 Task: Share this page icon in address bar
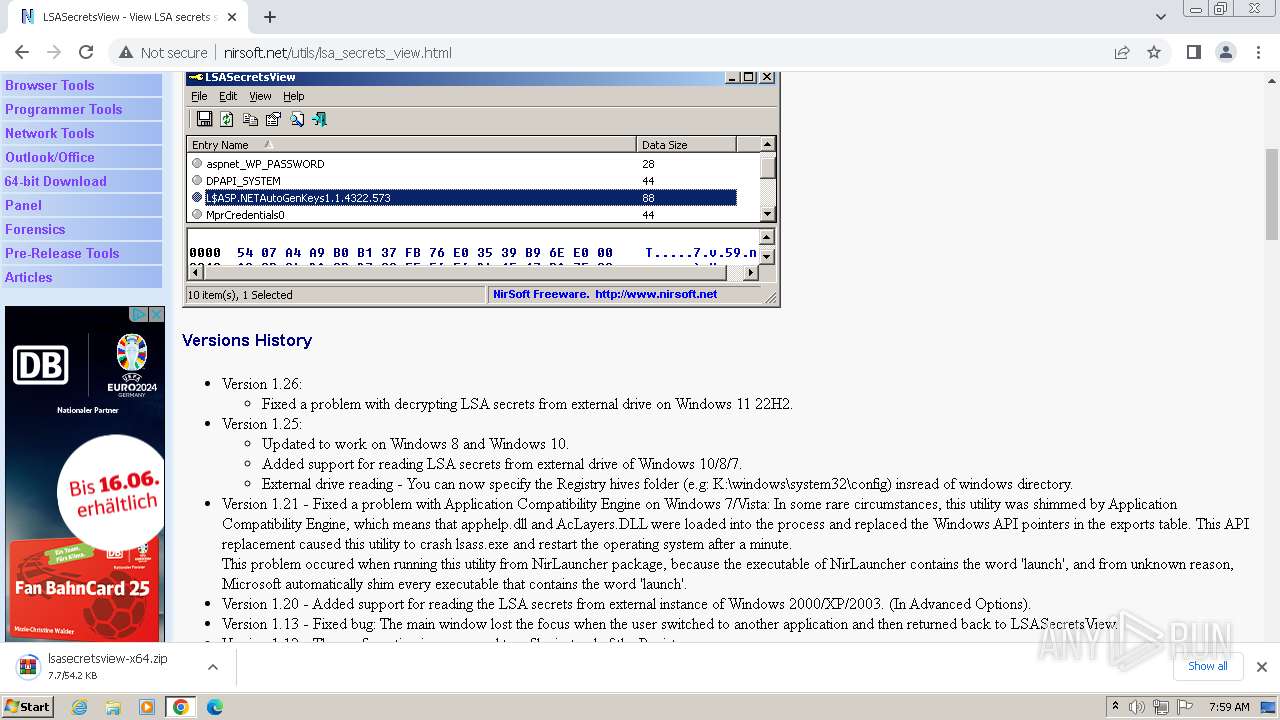click(x=1122, y=53)
